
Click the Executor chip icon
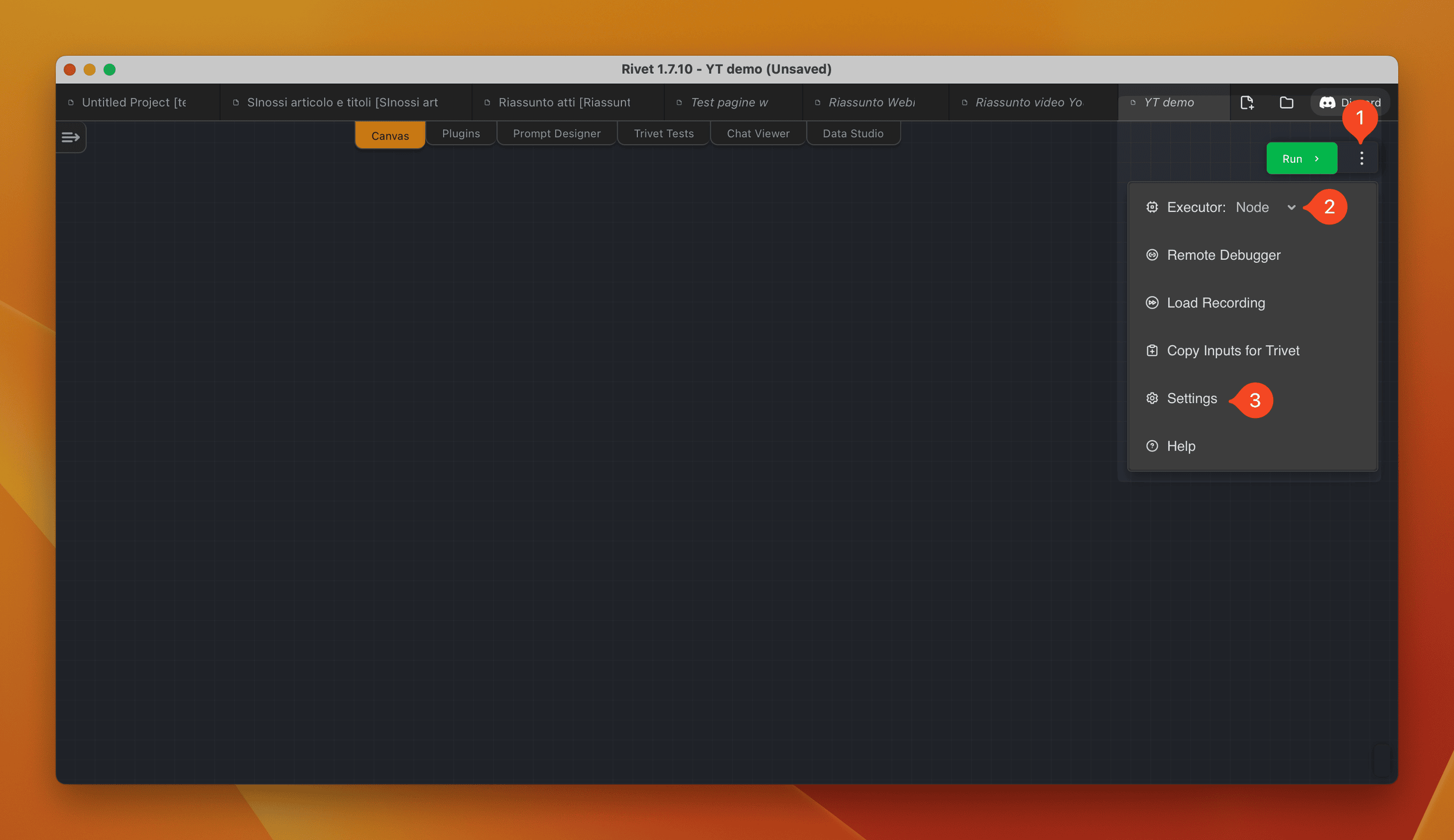[x=1152, y=207]
